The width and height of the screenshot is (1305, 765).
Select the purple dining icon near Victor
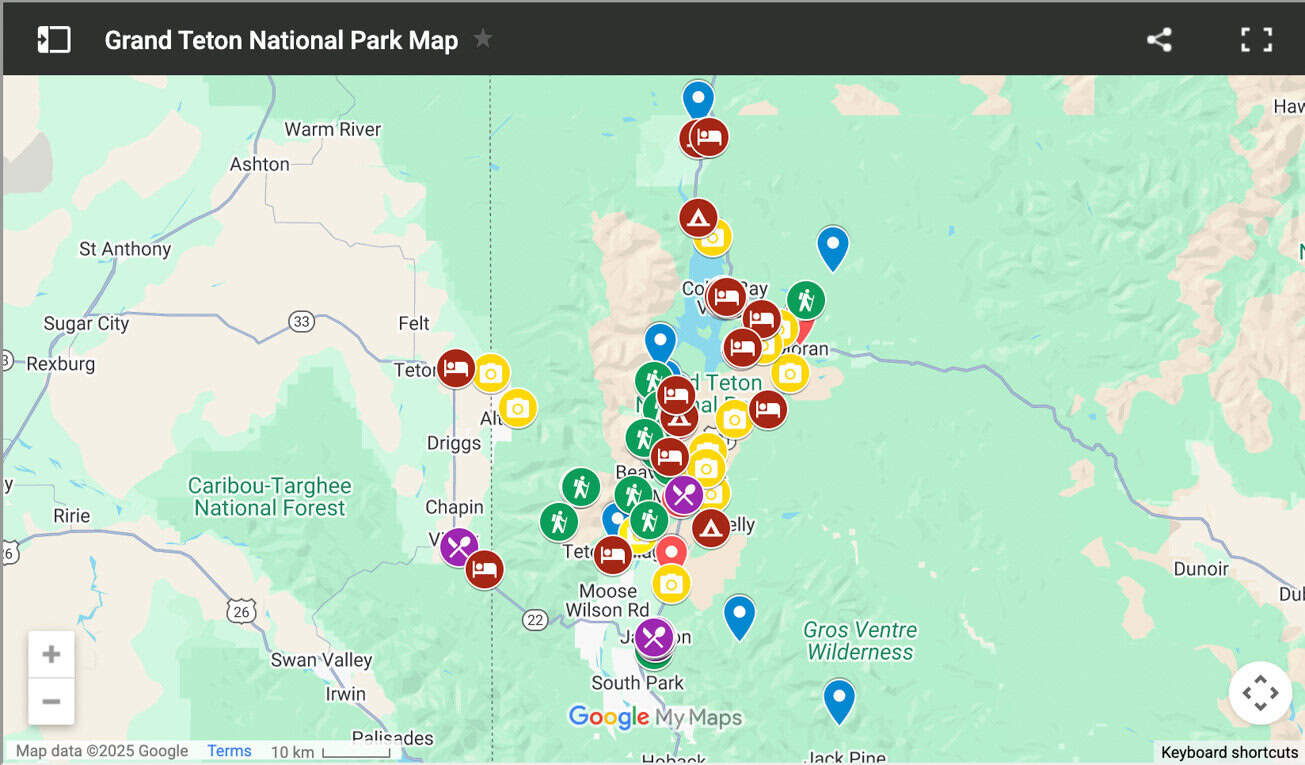458,547
